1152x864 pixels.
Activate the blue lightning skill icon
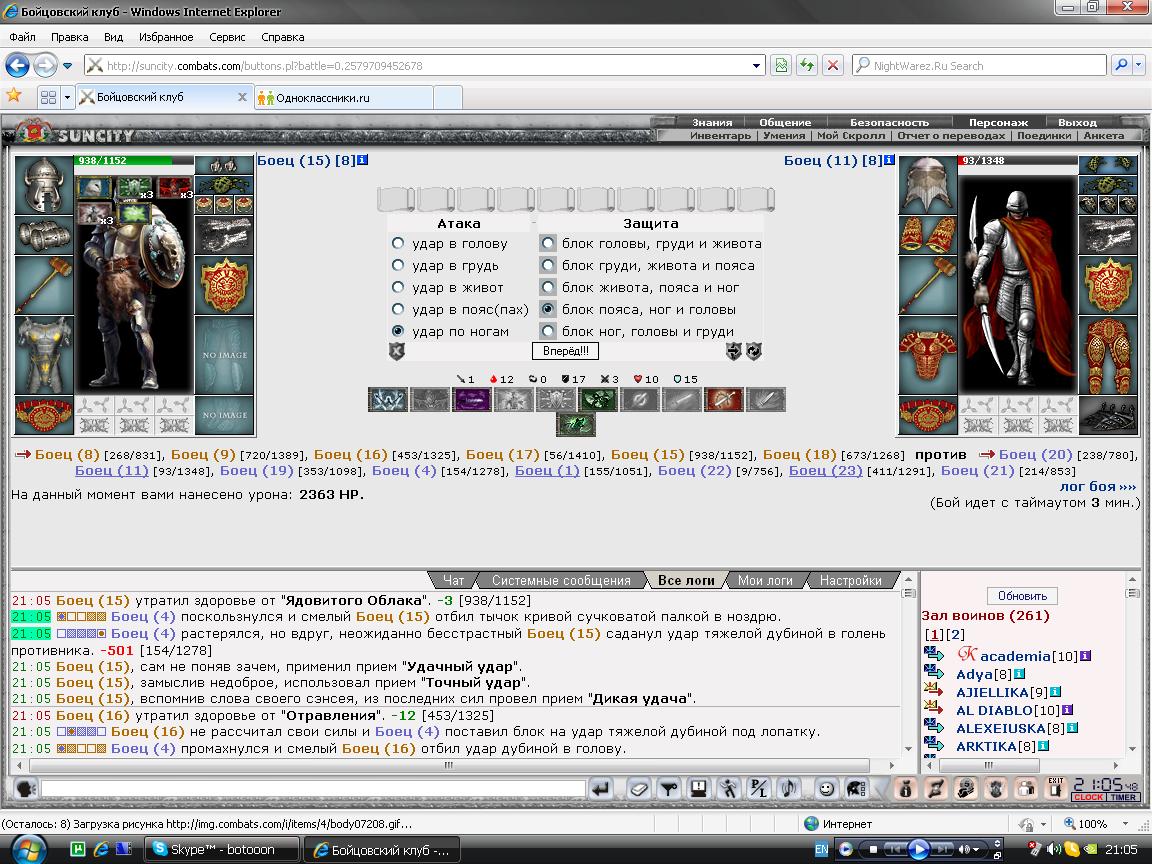tap(388, 400)
